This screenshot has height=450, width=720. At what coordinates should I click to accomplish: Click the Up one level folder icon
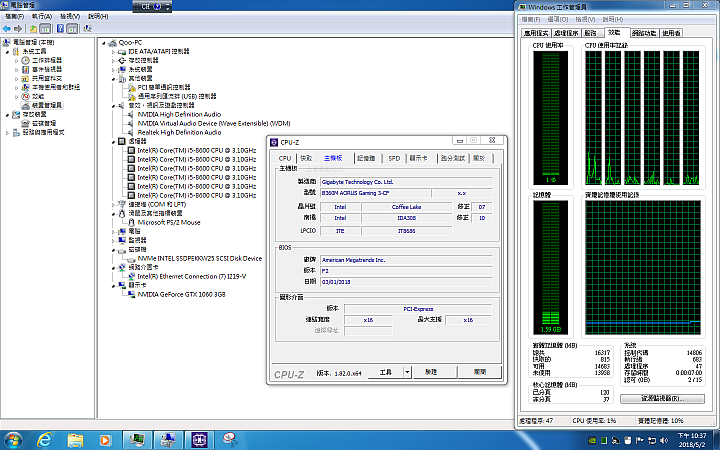34,28
